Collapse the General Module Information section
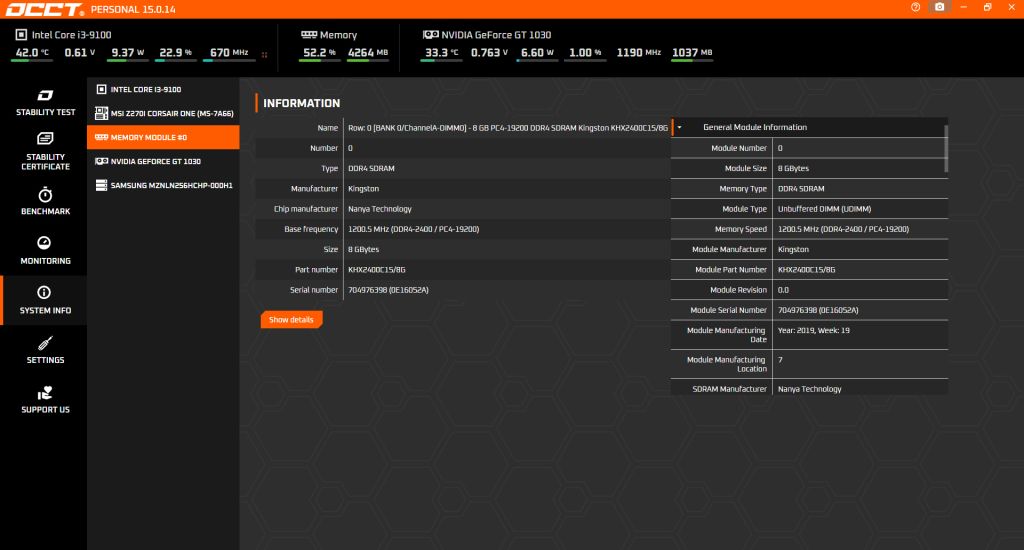Image resolution: width=1024 pixels, height=550 pixels. point(680,127)
